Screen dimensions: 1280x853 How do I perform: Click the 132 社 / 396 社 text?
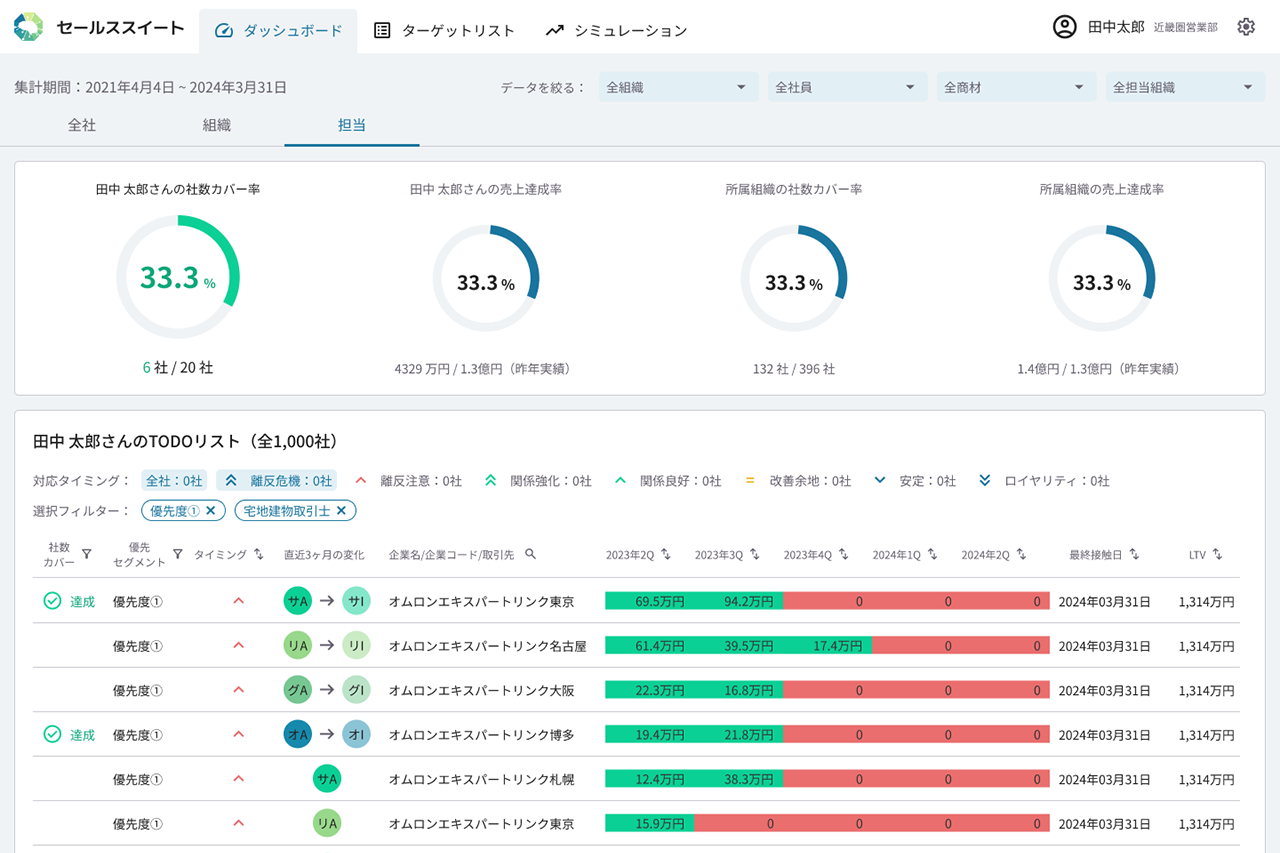tap(794, 369)
